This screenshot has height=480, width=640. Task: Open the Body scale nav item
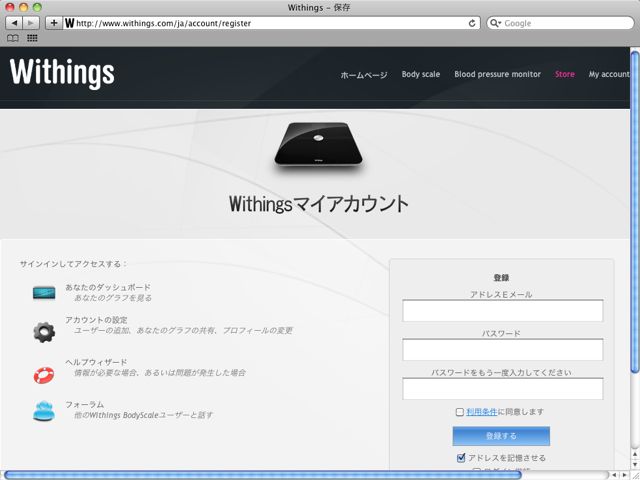pos(420,74)
